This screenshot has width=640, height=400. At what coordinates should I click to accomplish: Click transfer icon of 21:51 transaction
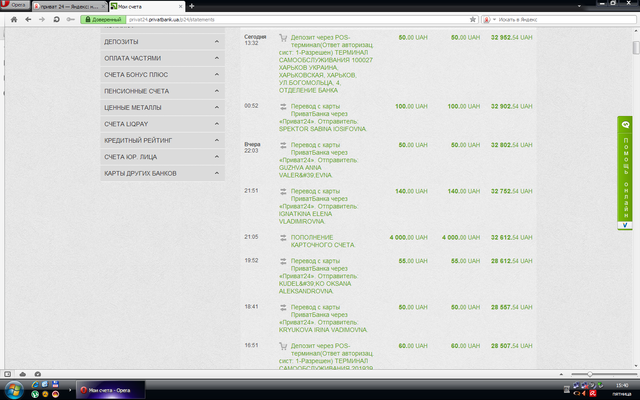tap(283, 191)
